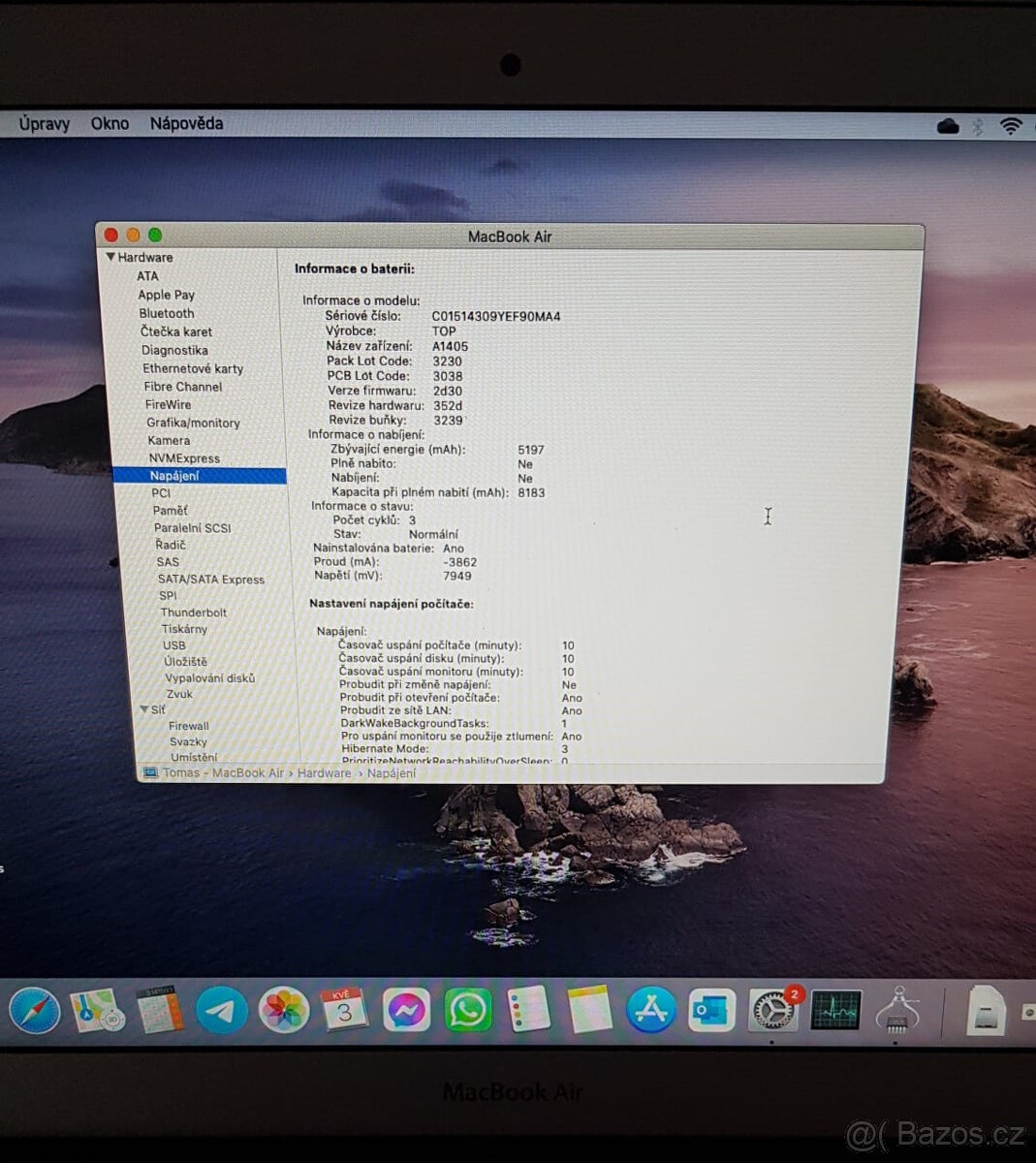This screenshot has height=1163, width=1036.
Task: Open System Preferences with the notification badge
Action: click(x=772, y=1011)
